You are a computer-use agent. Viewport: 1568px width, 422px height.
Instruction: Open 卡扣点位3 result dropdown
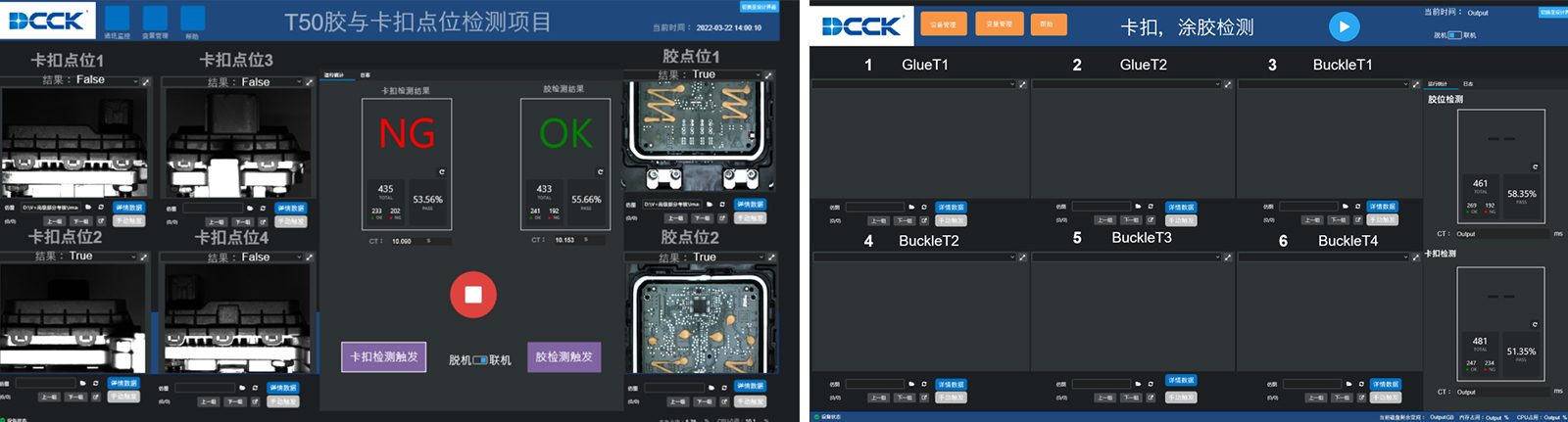pyautogui.click(x=299, y=82)
